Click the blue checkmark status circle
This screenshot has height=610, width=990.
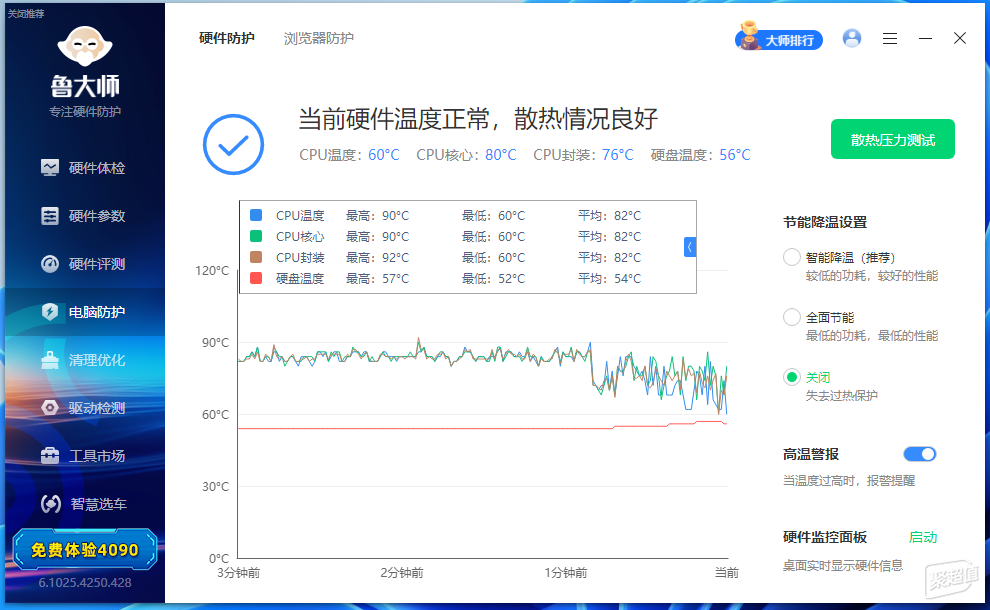click(x=233, y=145)
